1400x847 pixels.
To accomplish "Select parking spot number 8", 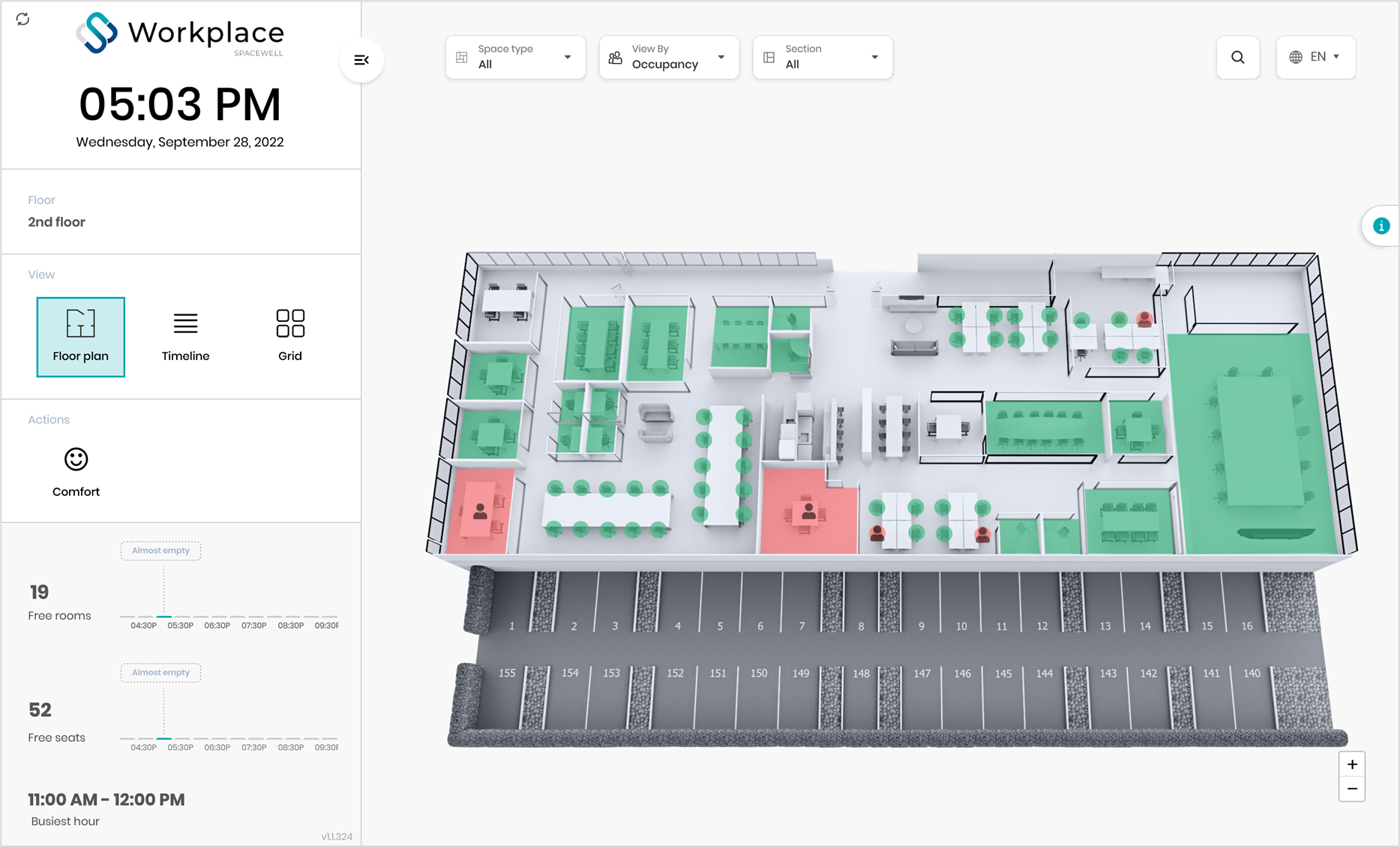I will (861, 626).
